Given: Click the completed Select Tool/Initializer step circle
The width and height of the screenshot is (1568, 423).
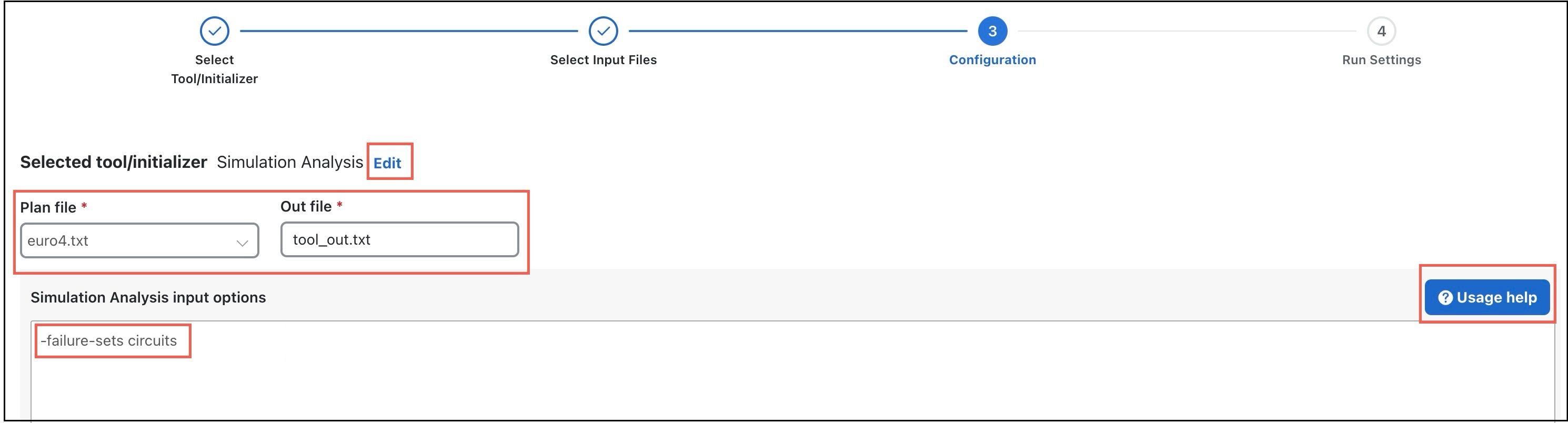Looking at the screenshot, I should (214, 31).
